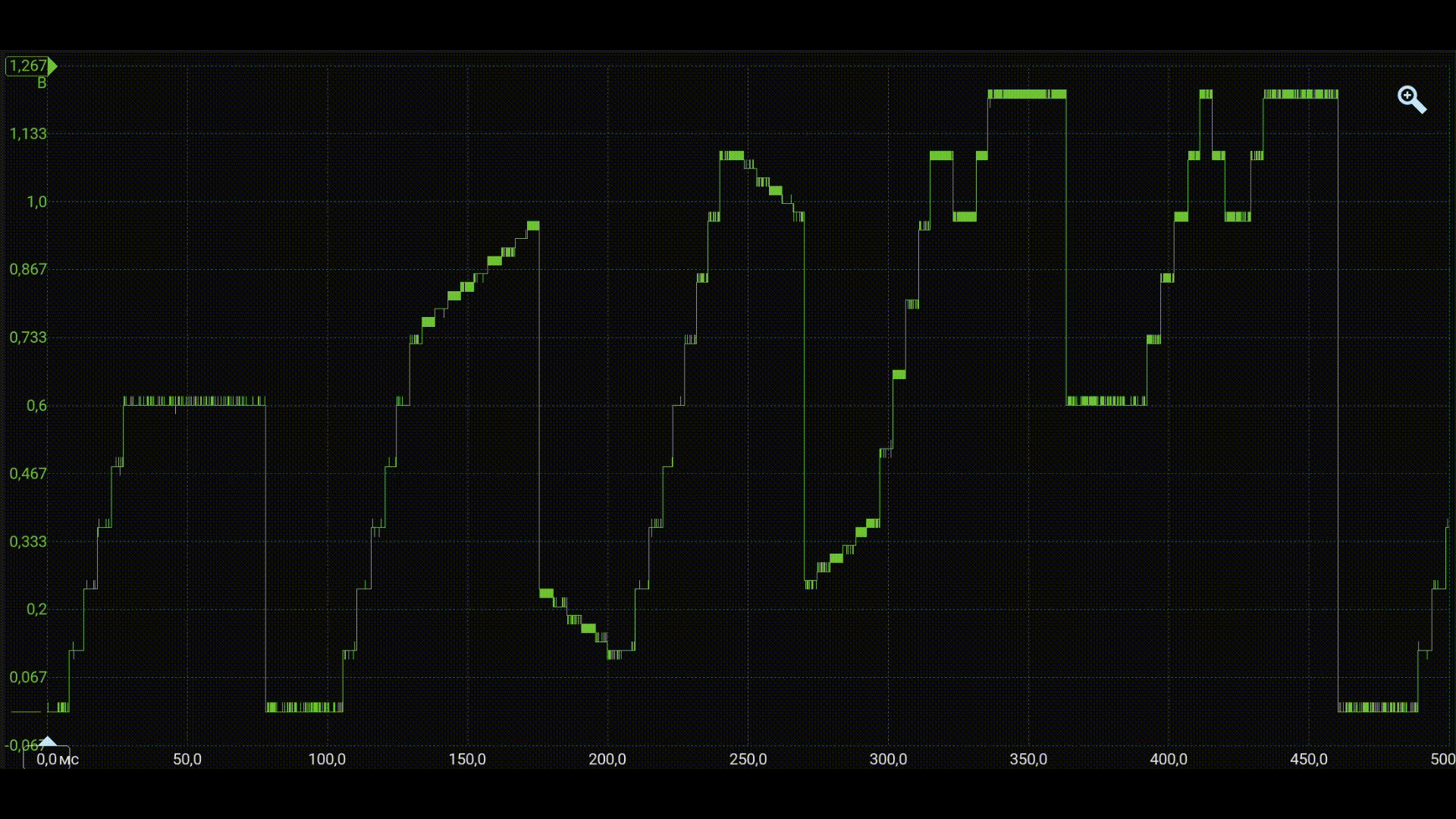Expand the voltage marker flag to edit value
Viewport: 1456px width, 819px height.
pos(29,67)
